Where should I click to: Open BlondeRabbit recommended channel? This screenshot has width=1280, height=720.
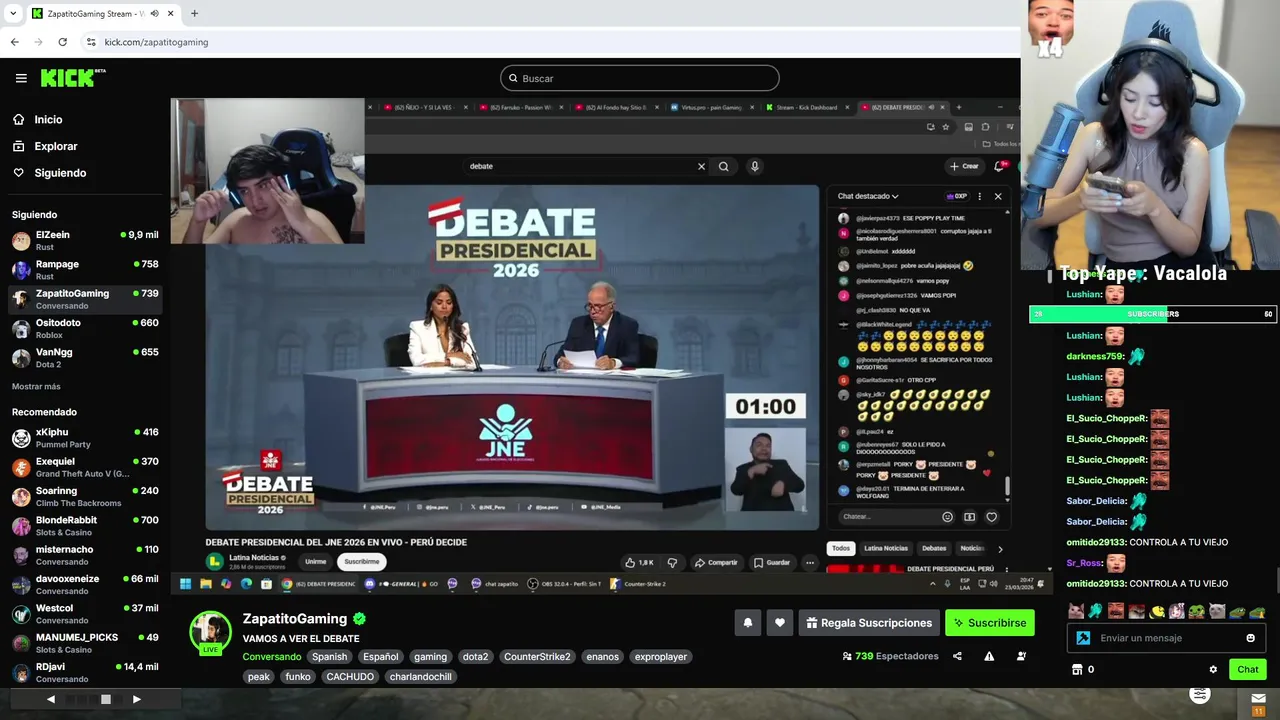point(85,525)
